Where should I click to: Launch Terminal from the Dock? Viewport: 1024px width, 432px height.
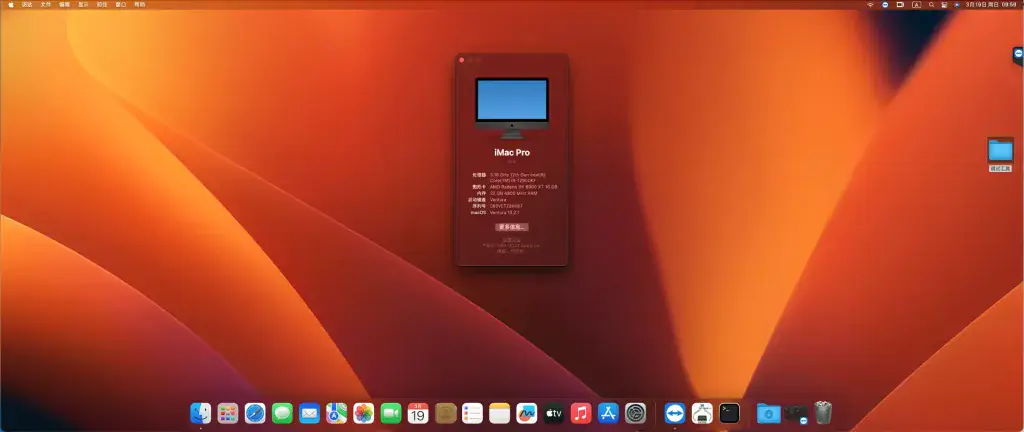729,413
